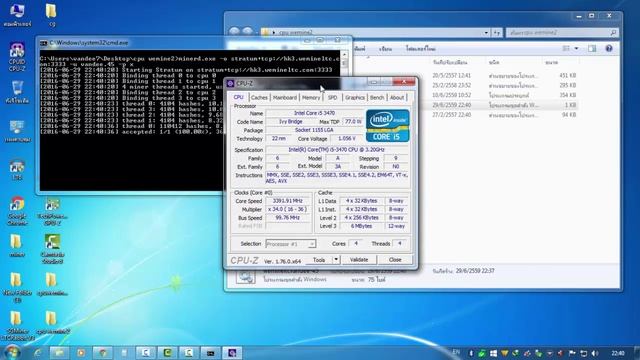Viewport: 640px width, 360px height.
Task: Open the Computer icon at desktop top-left
Action: [17, 15]
